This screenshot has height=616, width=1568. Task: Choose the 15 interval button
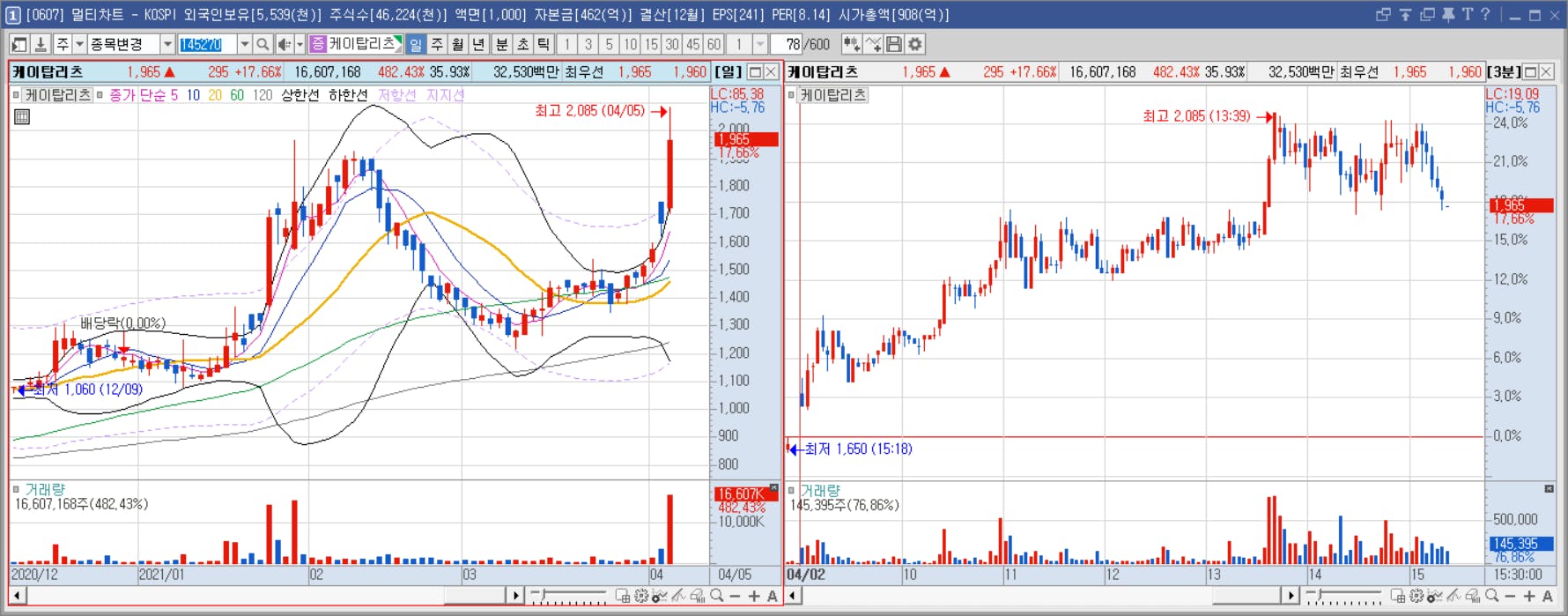coord(651,44)
